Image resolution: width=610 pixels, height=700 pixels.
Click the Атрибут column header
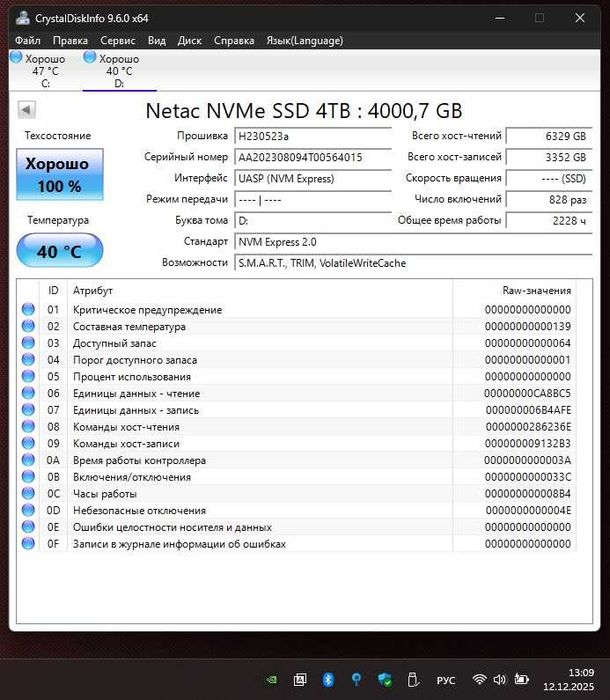click(260, 291)
